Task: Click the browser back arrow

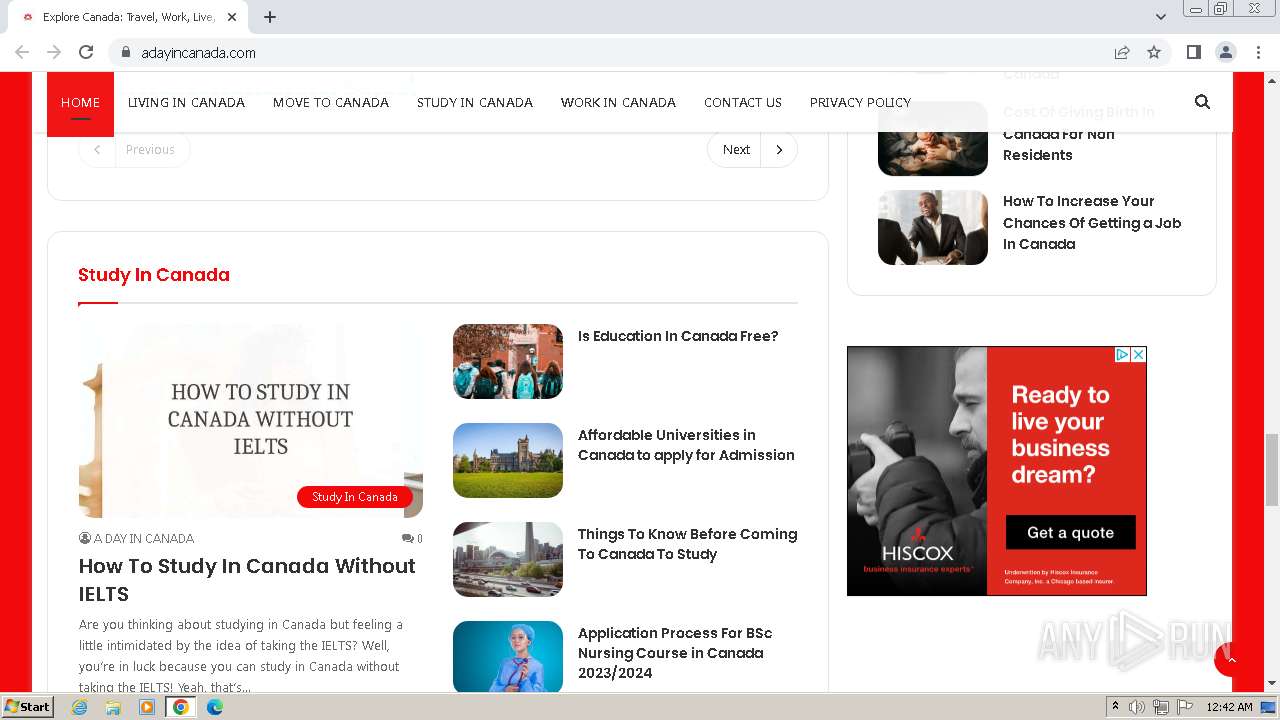Action: pos(22,52)
